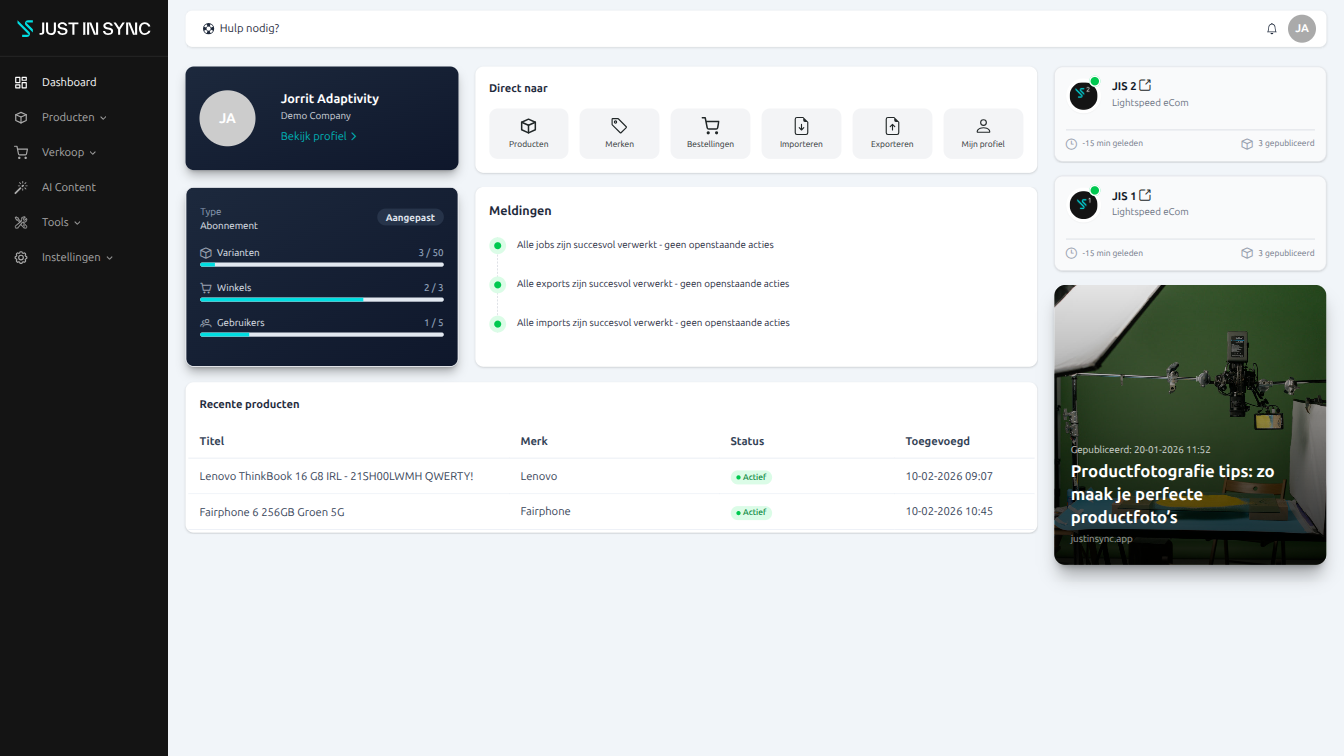Click the Exporteren icon
Viewport: 1344px width, 756px height.
(892, 126)
